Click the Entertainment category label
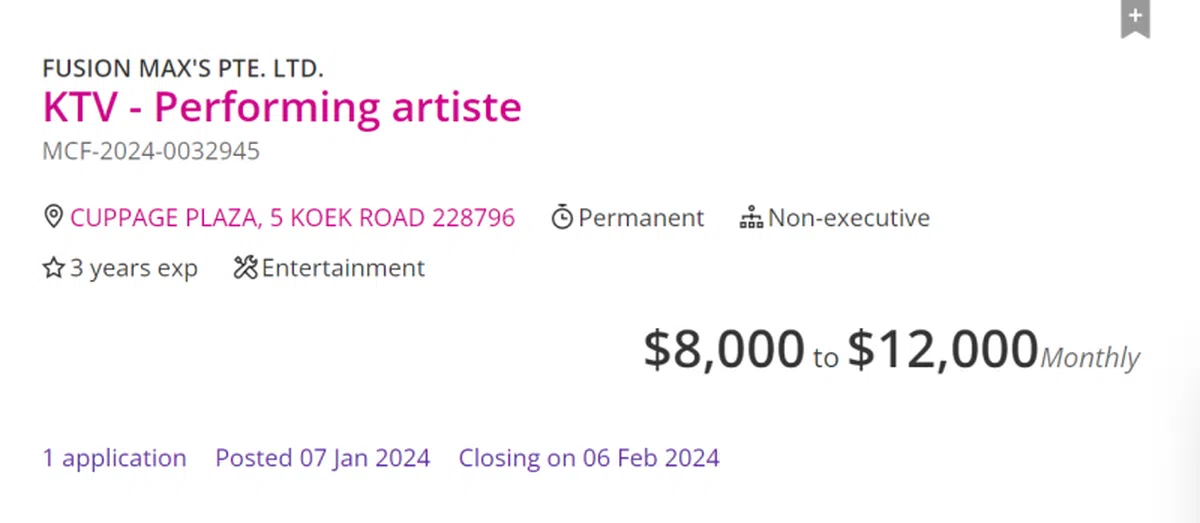Viewport: 1200px width, 523px height. point(343,268)
